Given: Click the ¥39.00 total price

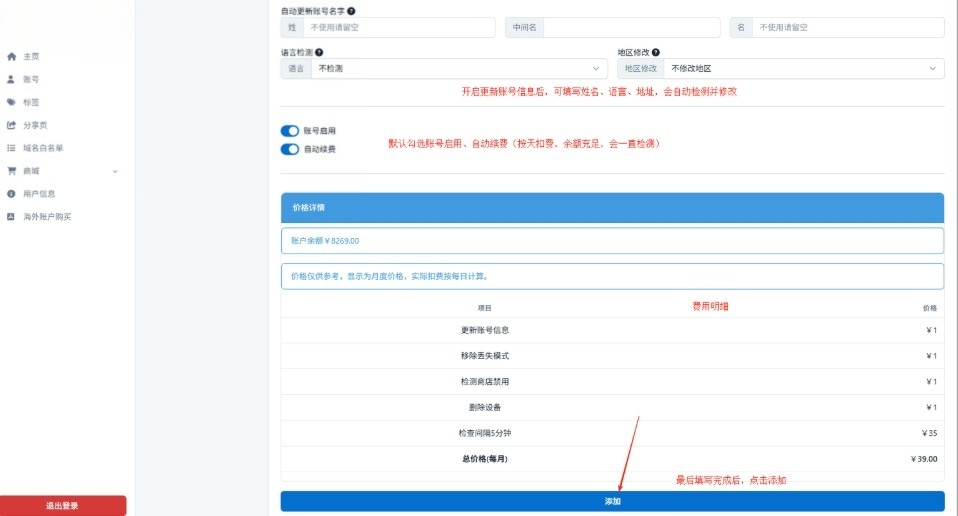Looking at the screenshot, I should 924,459.
